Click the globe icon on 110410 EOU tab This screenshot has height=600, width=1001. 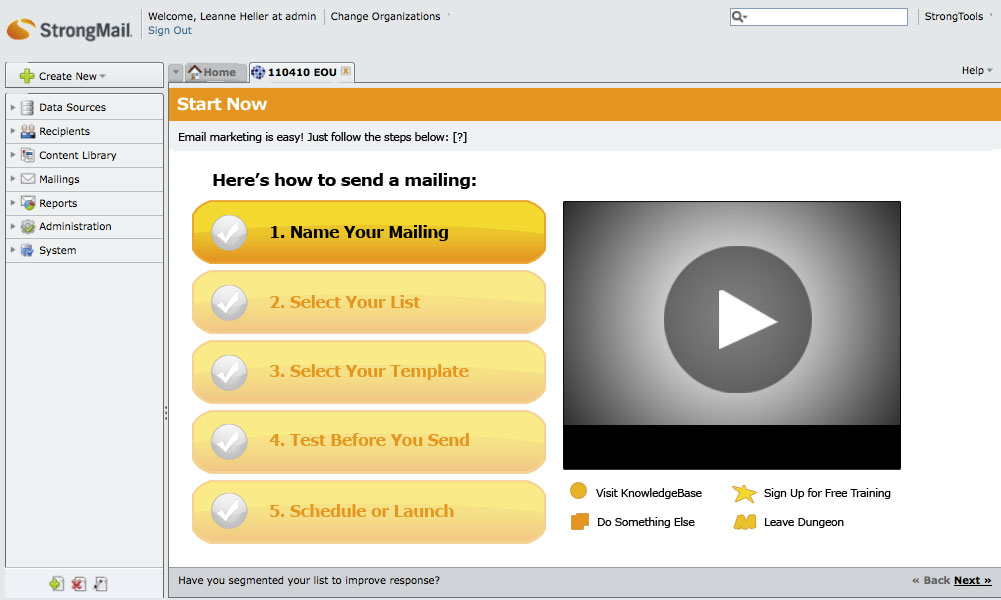point(258,72)
